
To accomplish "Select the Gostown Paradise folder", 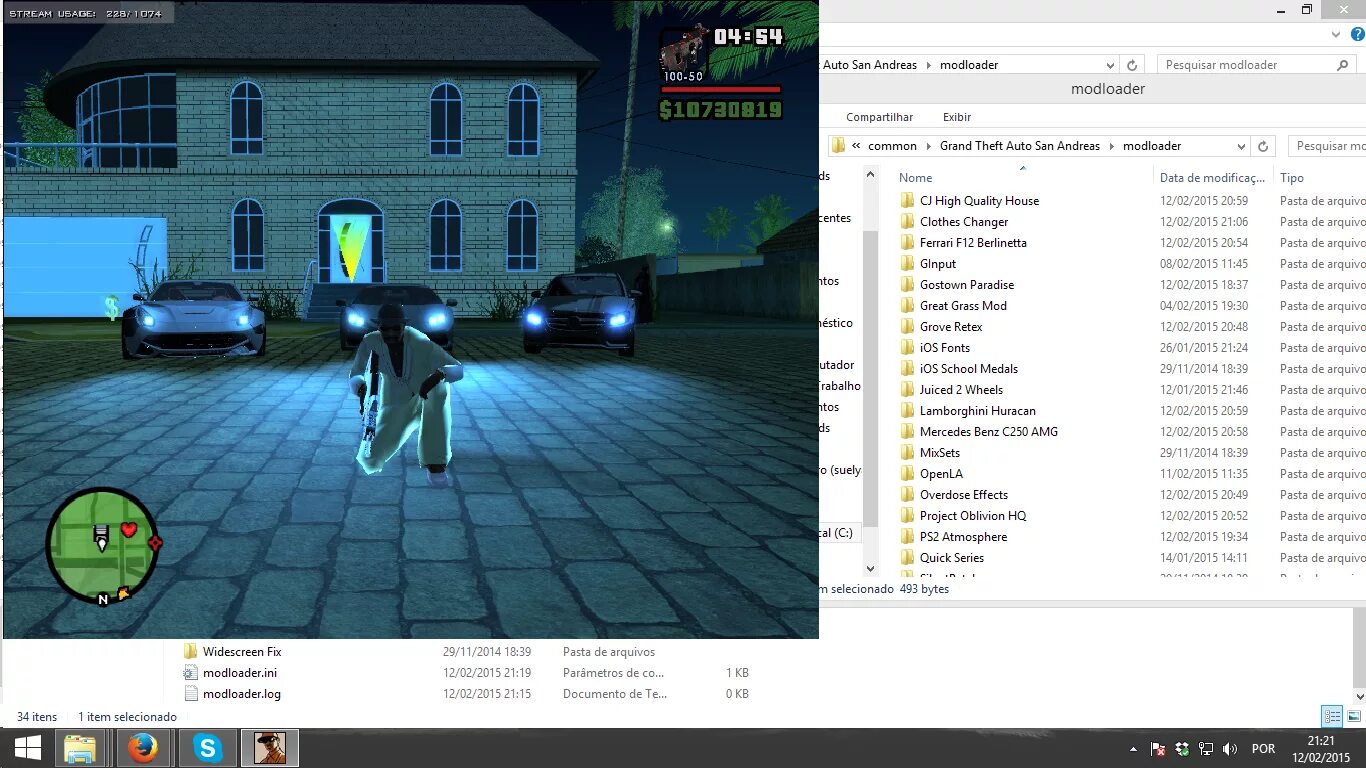I will click(x=967, y=285).
